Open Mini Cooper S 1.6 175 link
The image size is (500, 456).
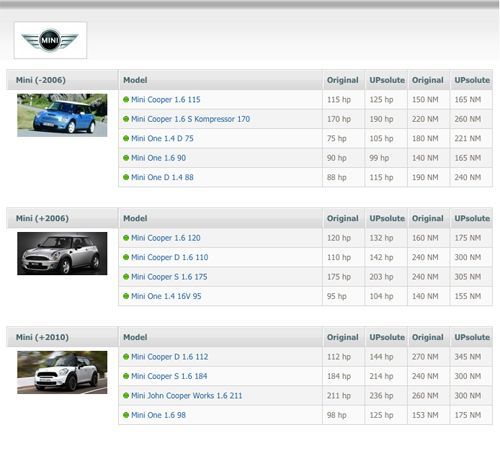click(x=169, y=277)
